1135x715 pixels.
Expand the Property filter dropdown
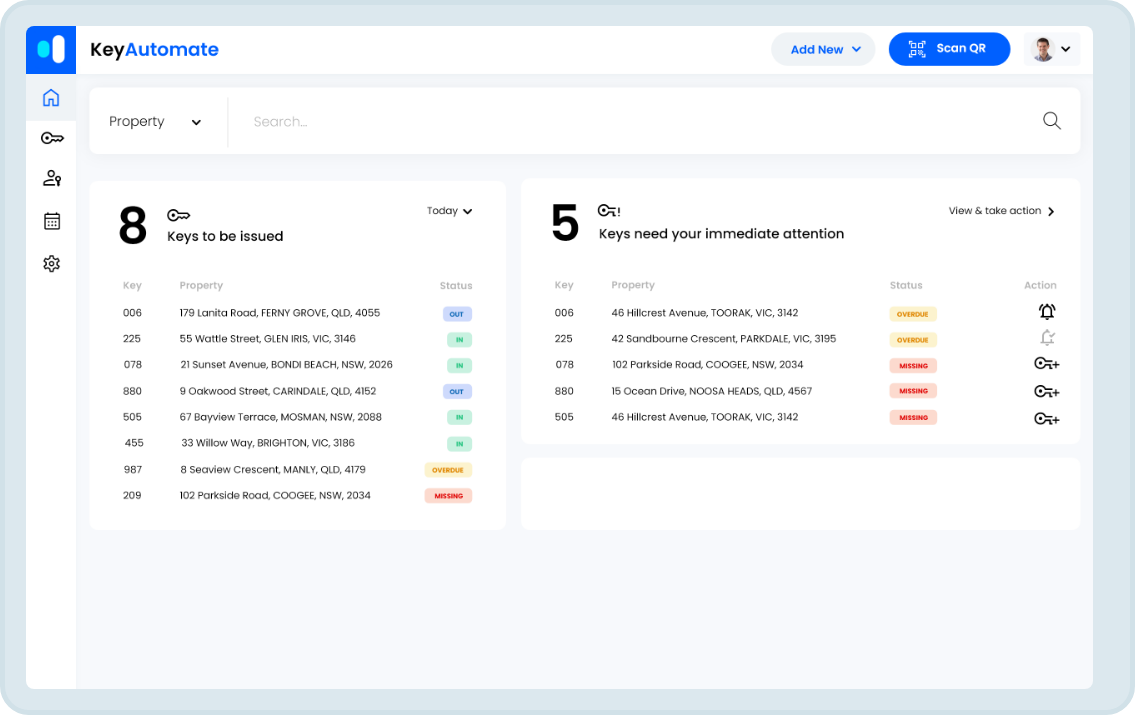tap(155, 122)
